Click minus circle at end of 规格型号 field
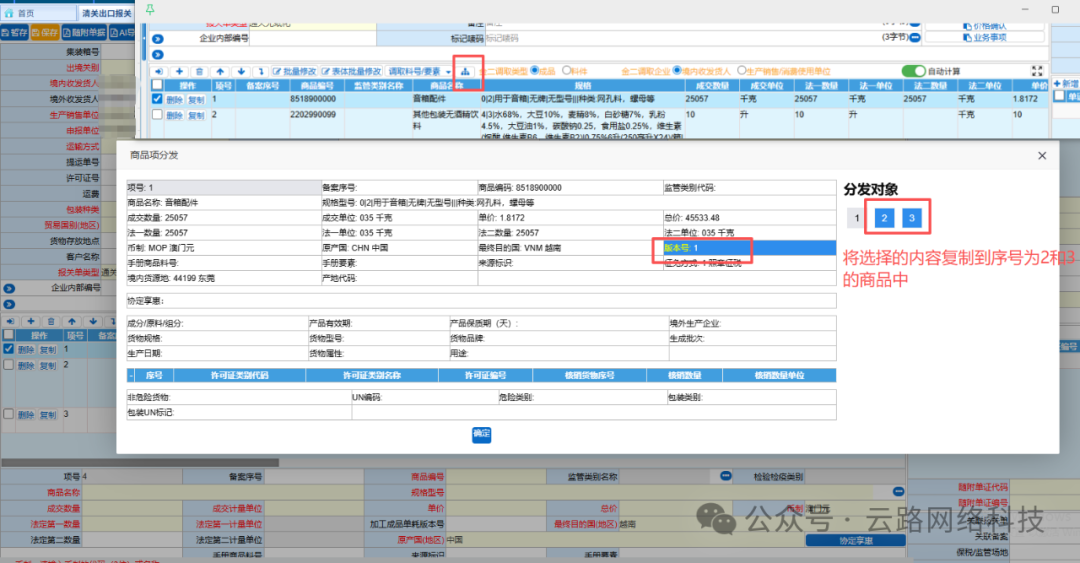 898,491
